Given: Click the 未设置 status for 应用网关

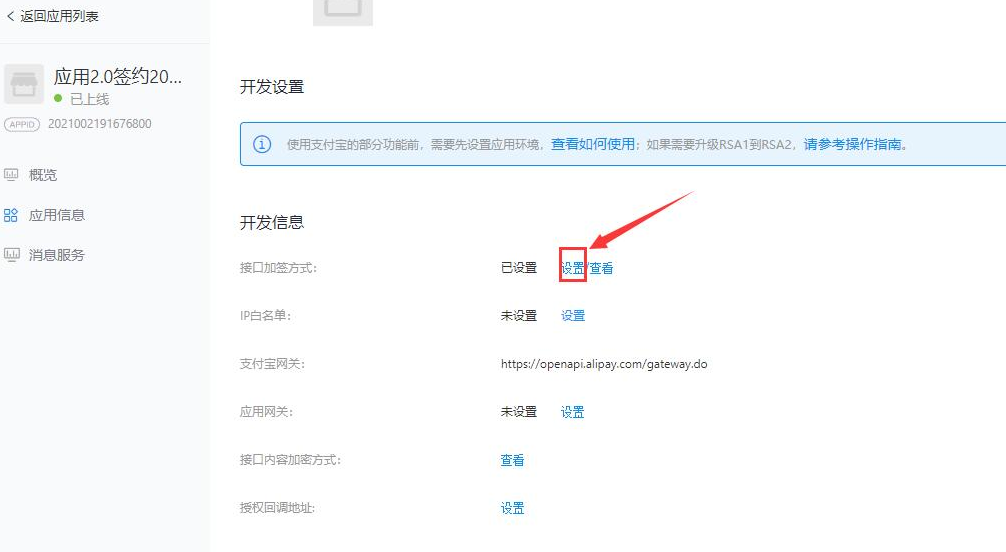Looking at the screenshot, I should 518,412.
